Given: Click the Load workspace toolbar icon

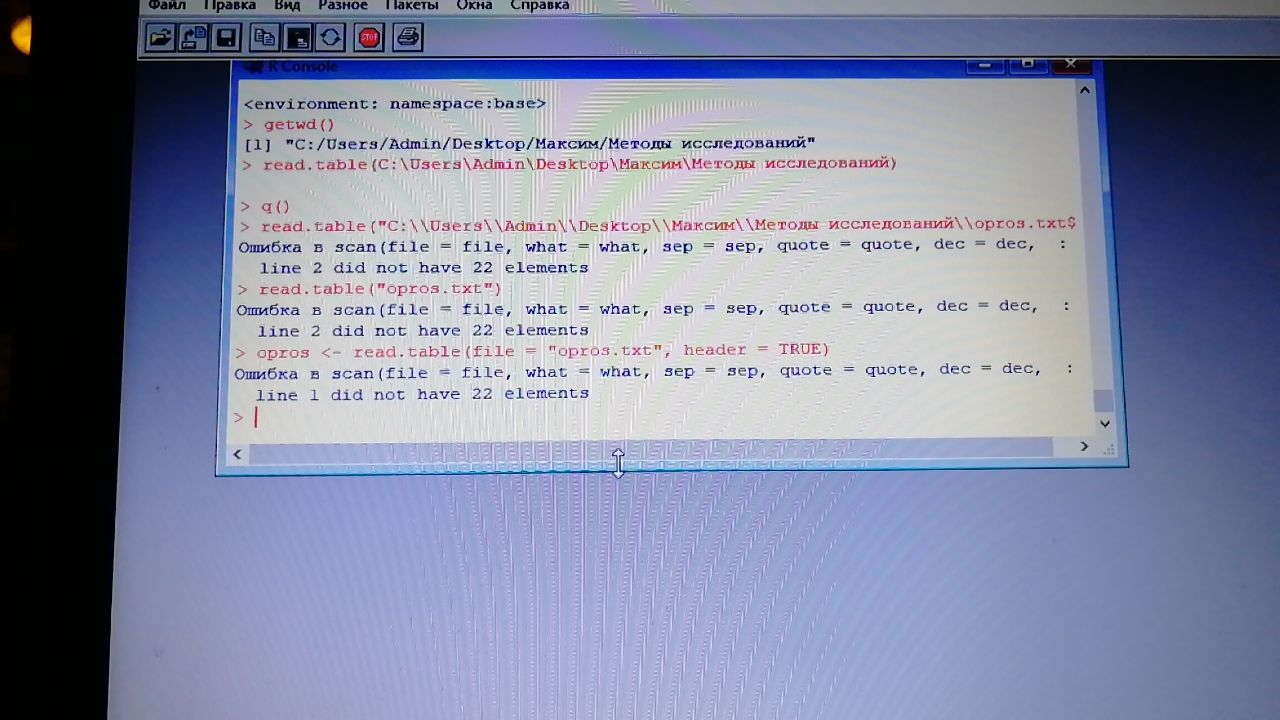Looking at the screenshot, I should click(193, 38).
